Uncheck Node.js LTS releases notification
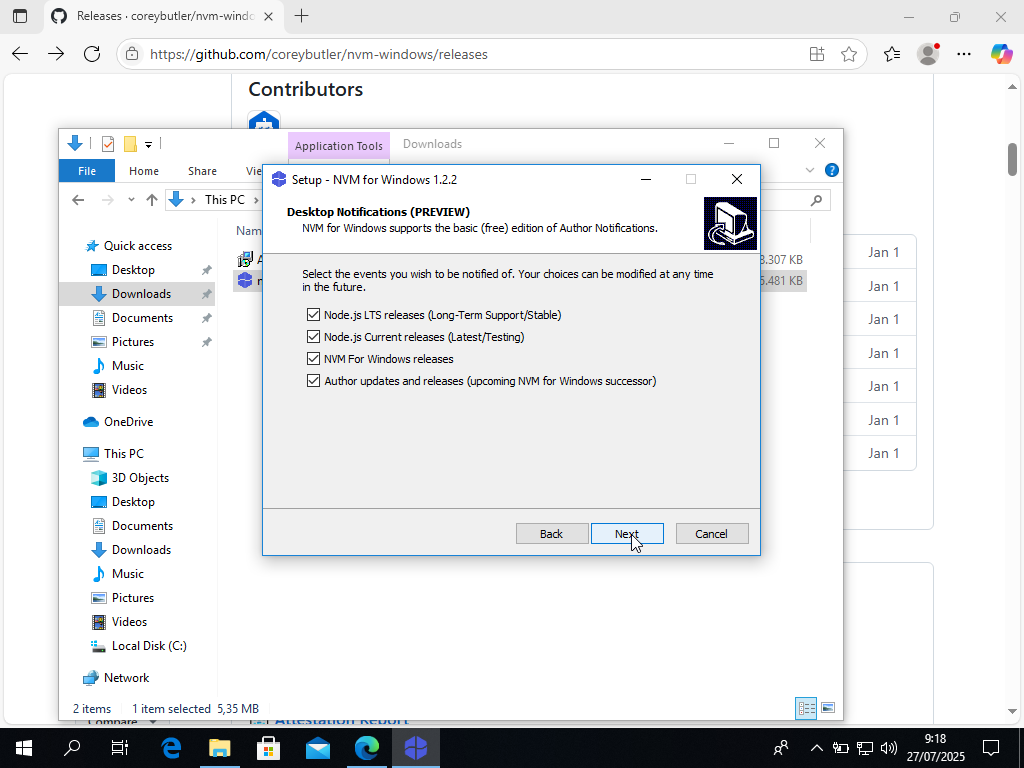 [313, 314]
